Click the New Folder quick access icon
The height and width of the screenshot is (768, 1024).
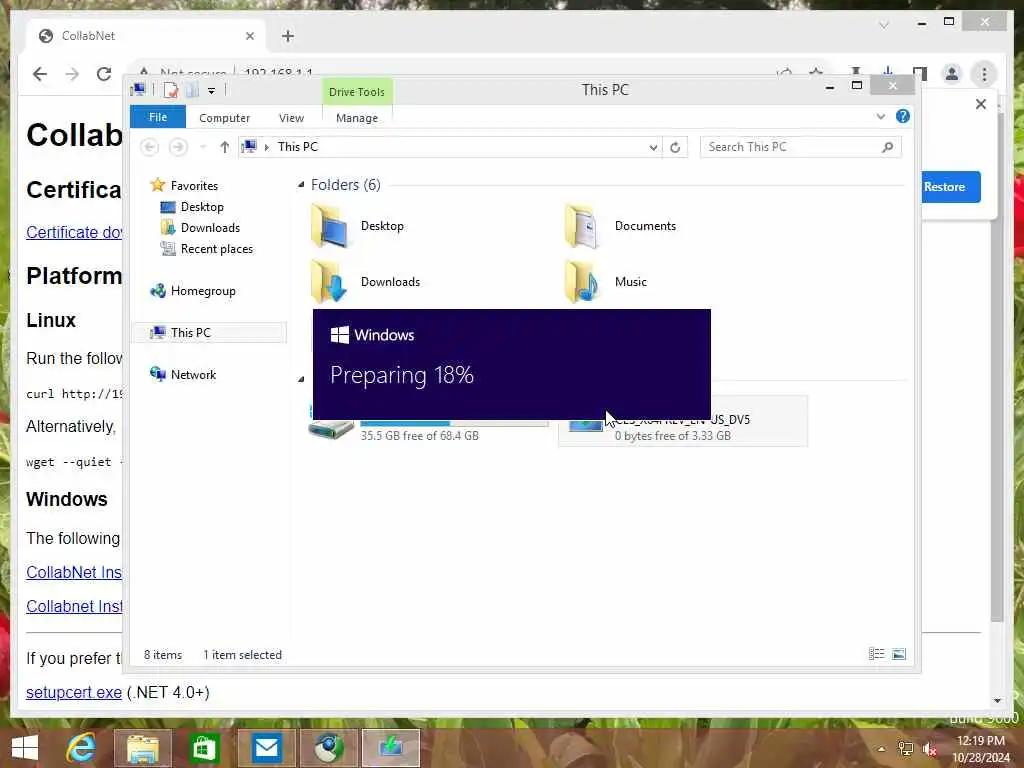pos(192,90)
